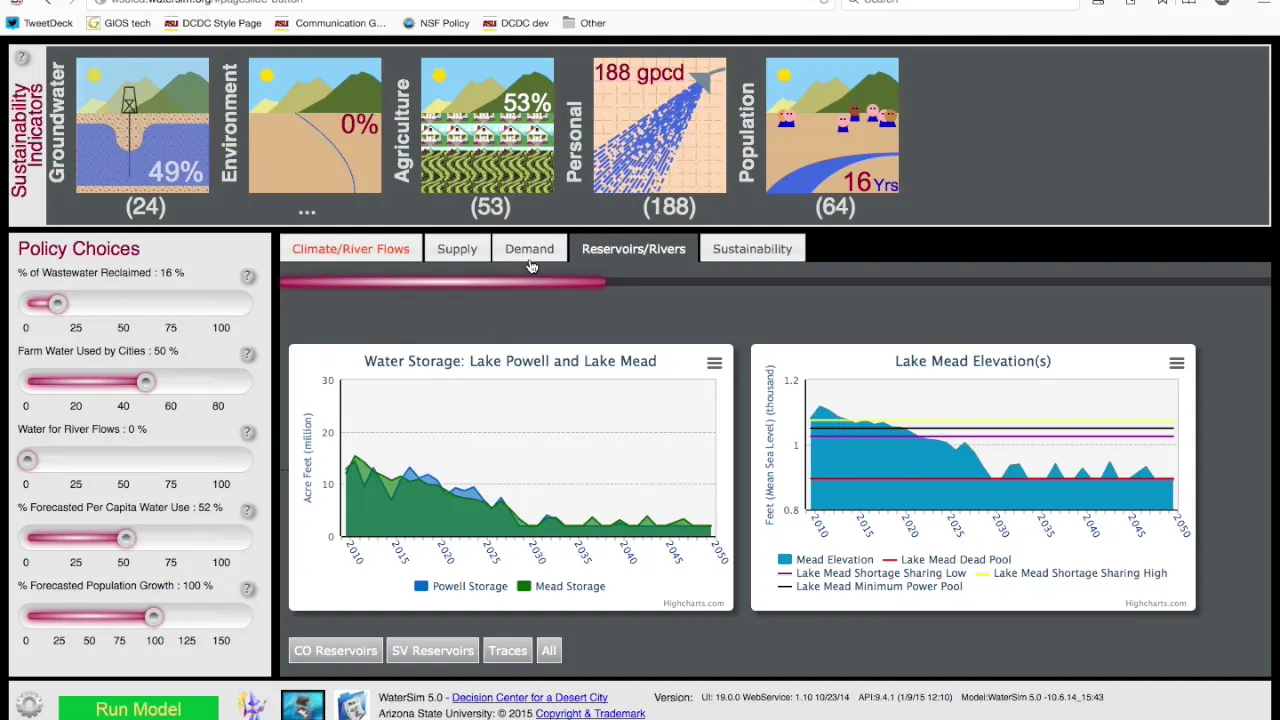The height and width of the screenshot is (720, 1280).
Task: Switch to the Sustainability tab
Action: (752, 249)
